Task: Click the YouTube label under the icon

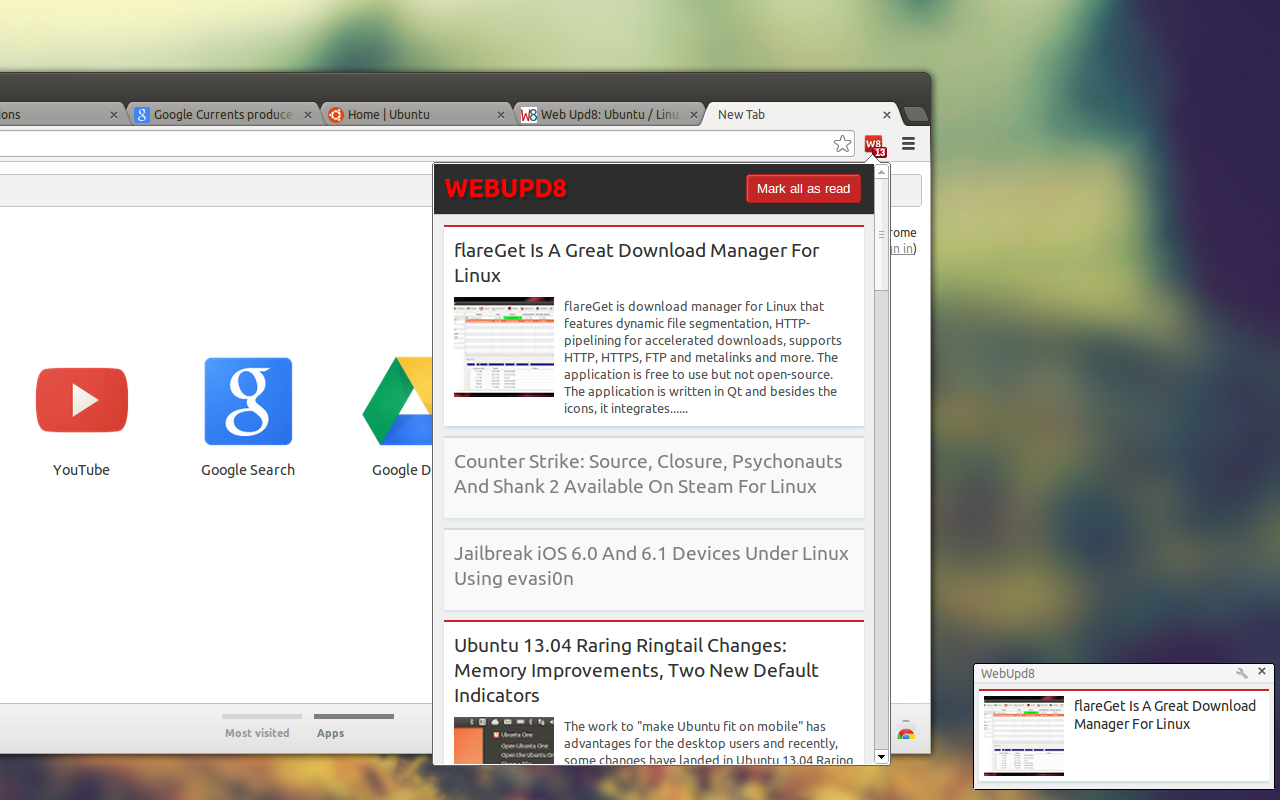Action: click(82, 470)
